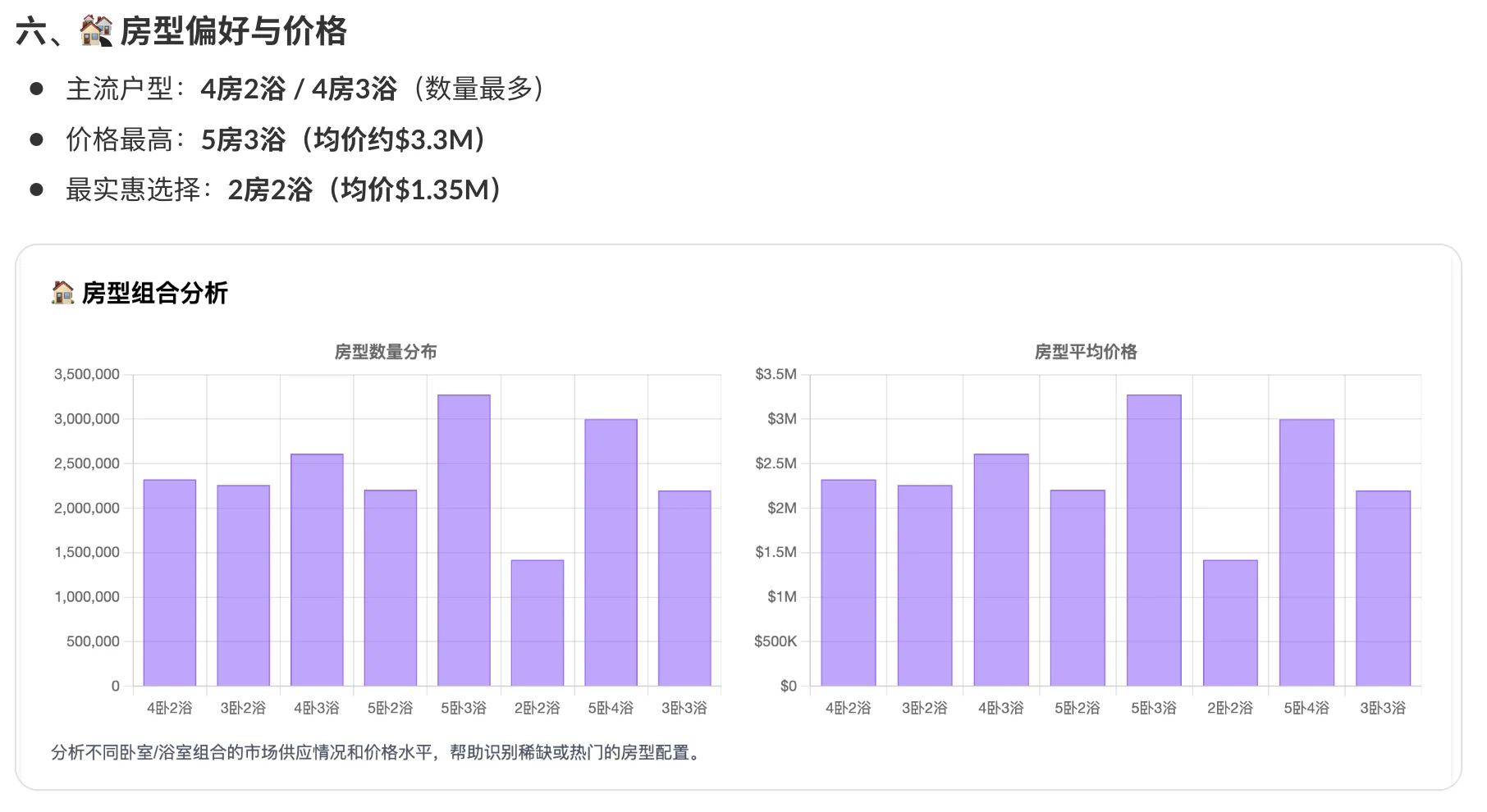The image size is (1487, 812).
Task: Select the bullet text 主流户型：4房2浴 / 4房3浴
Action: click(231, 89)
